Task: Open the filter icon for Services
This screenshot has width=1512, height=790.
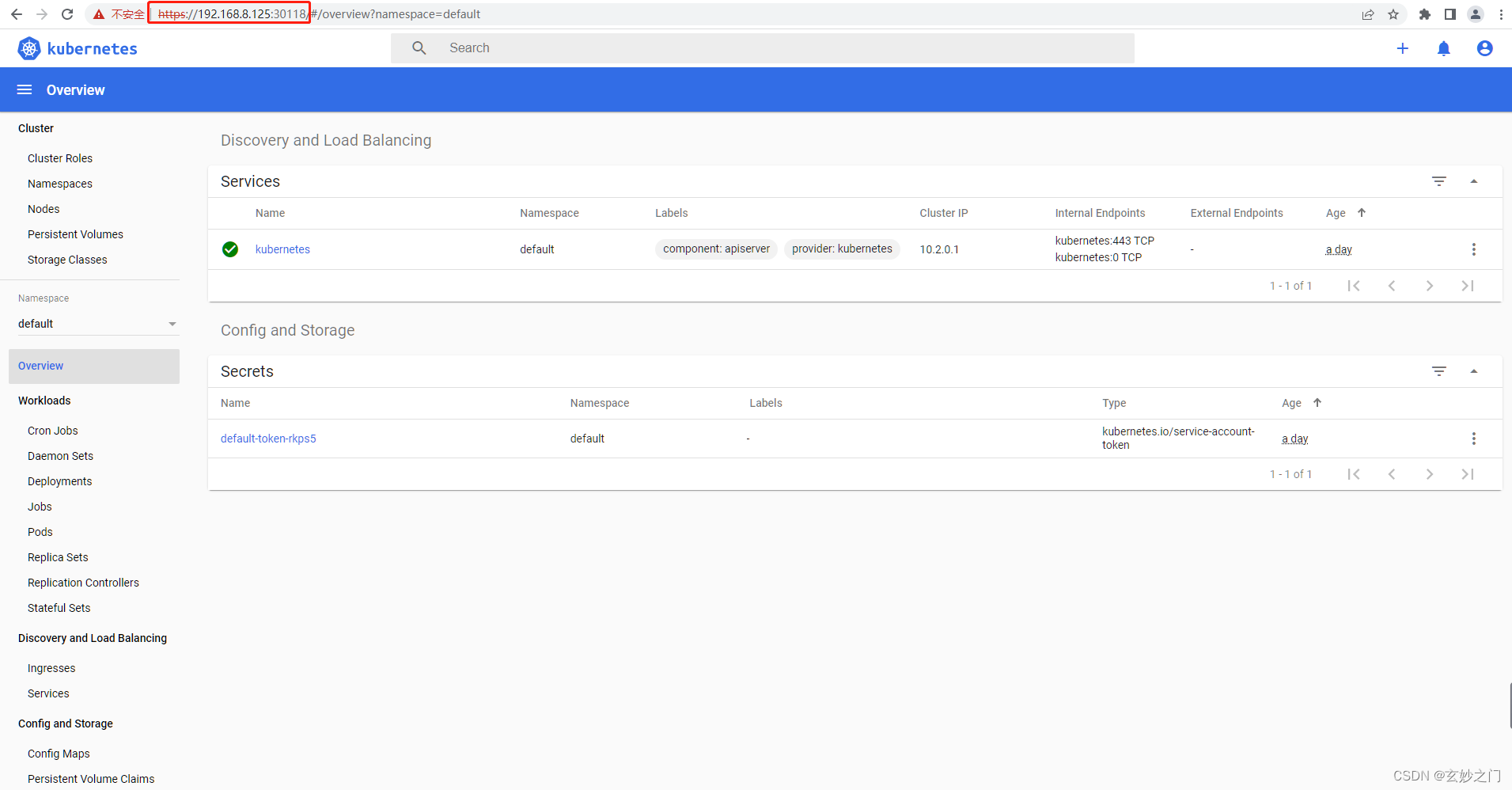Action: [1439, 181]
